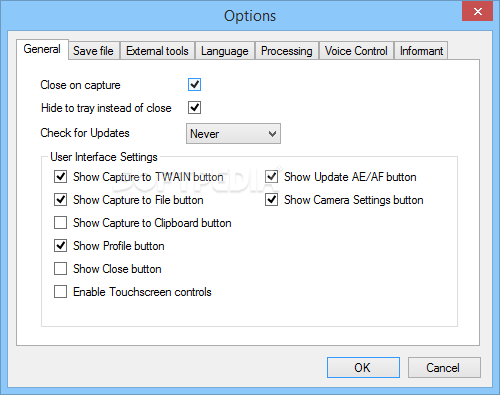Image resolution: width=500 pixels, height=395 pixels.
Task: Toggle Hide to tray instead of close
Action: [194, 108]
